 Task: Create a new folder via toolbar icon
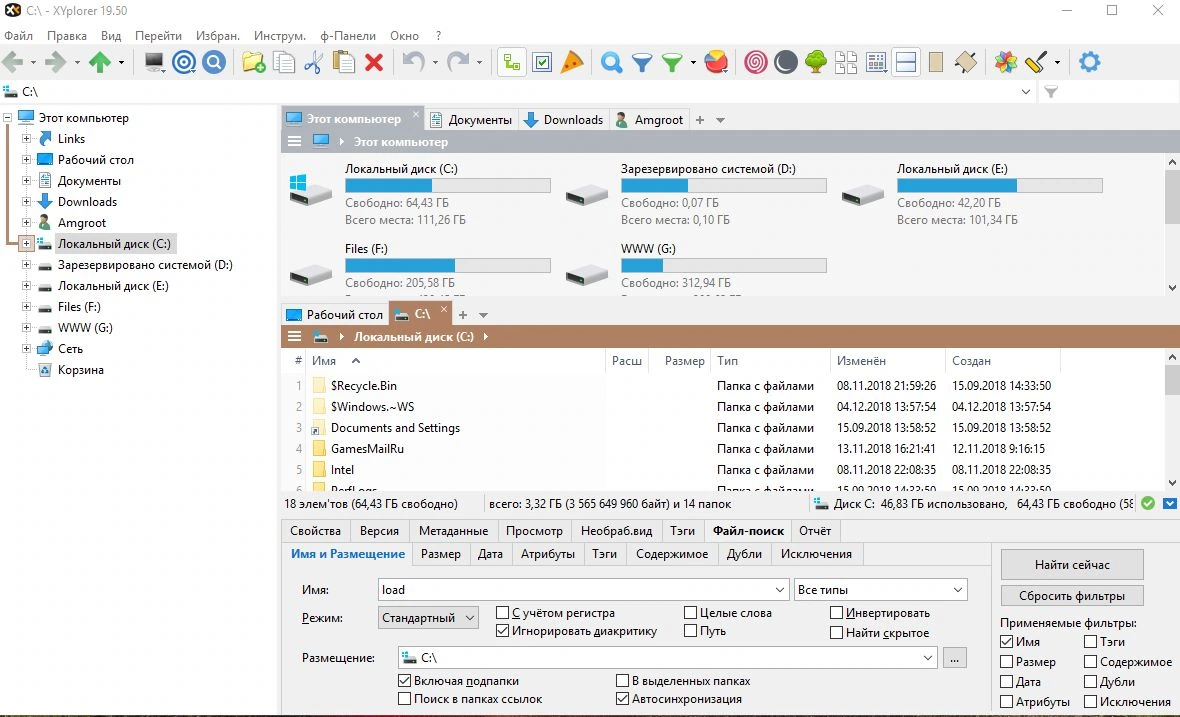pos(254,62)
